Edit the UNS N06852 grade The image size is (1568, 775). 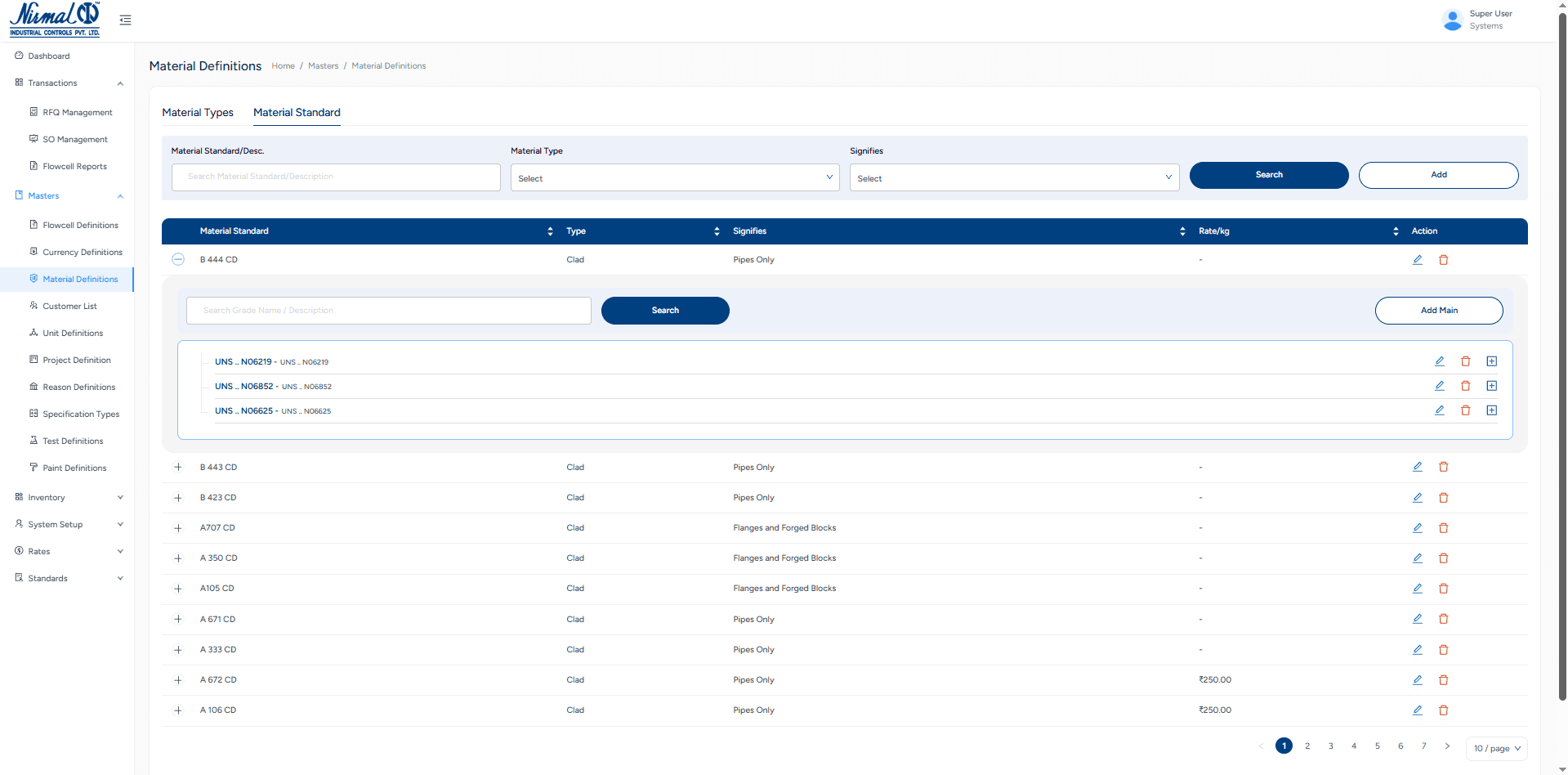pyautogui.click(x=1440, y=385)
